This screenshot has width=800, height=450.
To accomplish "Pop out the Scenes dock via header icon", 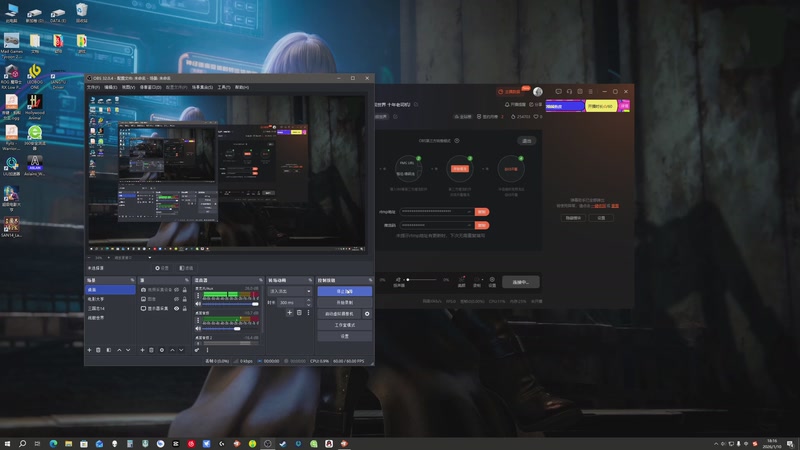I will click(132, 280).
